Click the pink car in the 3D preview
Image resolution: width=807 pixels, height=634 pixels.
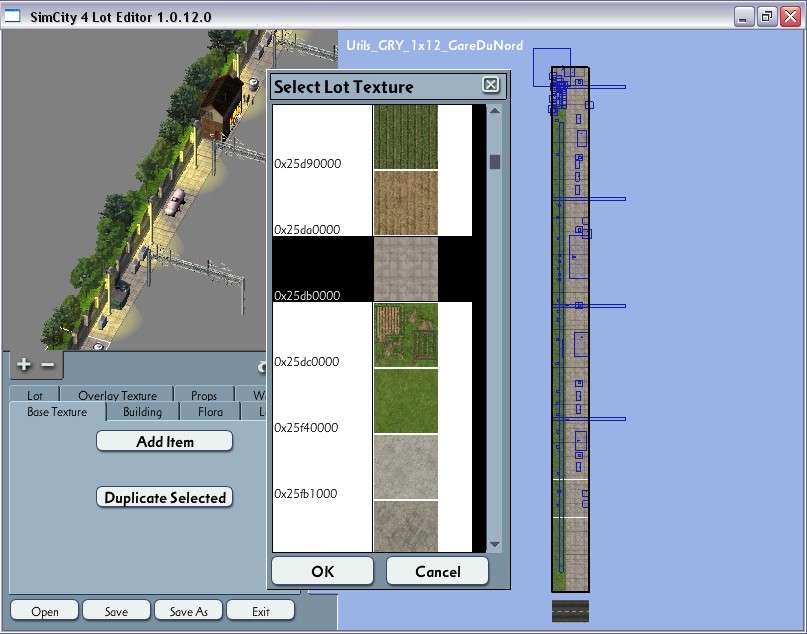[x=175, y=202]
